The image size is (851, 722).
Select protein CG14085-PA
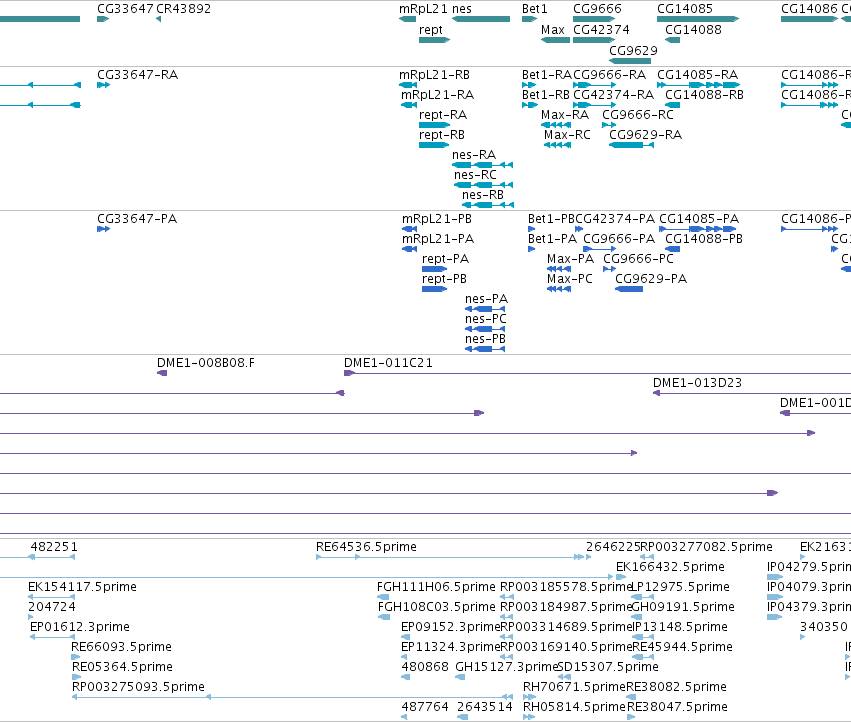[x=697, y=229]
